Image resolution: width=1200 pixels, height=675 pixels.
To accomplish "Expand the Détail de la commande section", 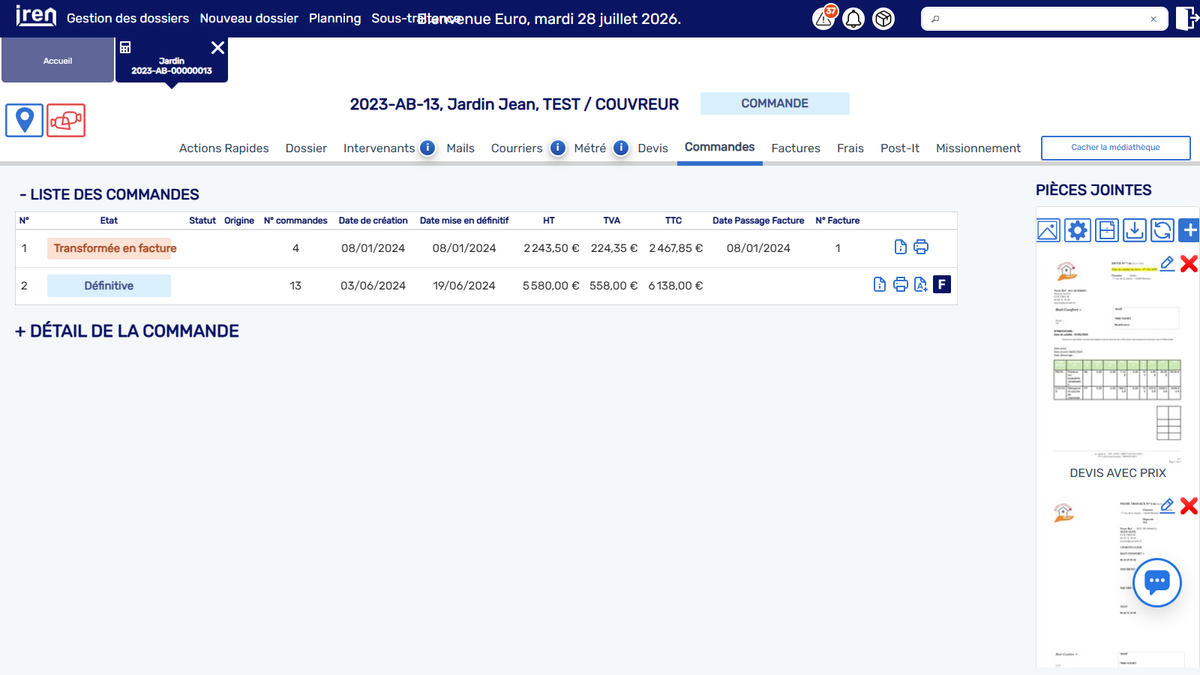I will pos(127,331).
